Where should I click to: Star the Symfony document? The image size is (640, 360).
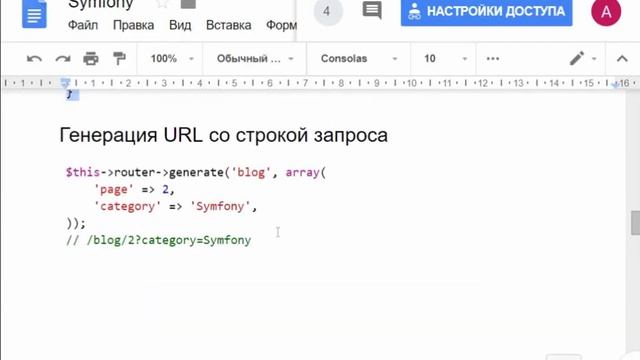(162, 4)
